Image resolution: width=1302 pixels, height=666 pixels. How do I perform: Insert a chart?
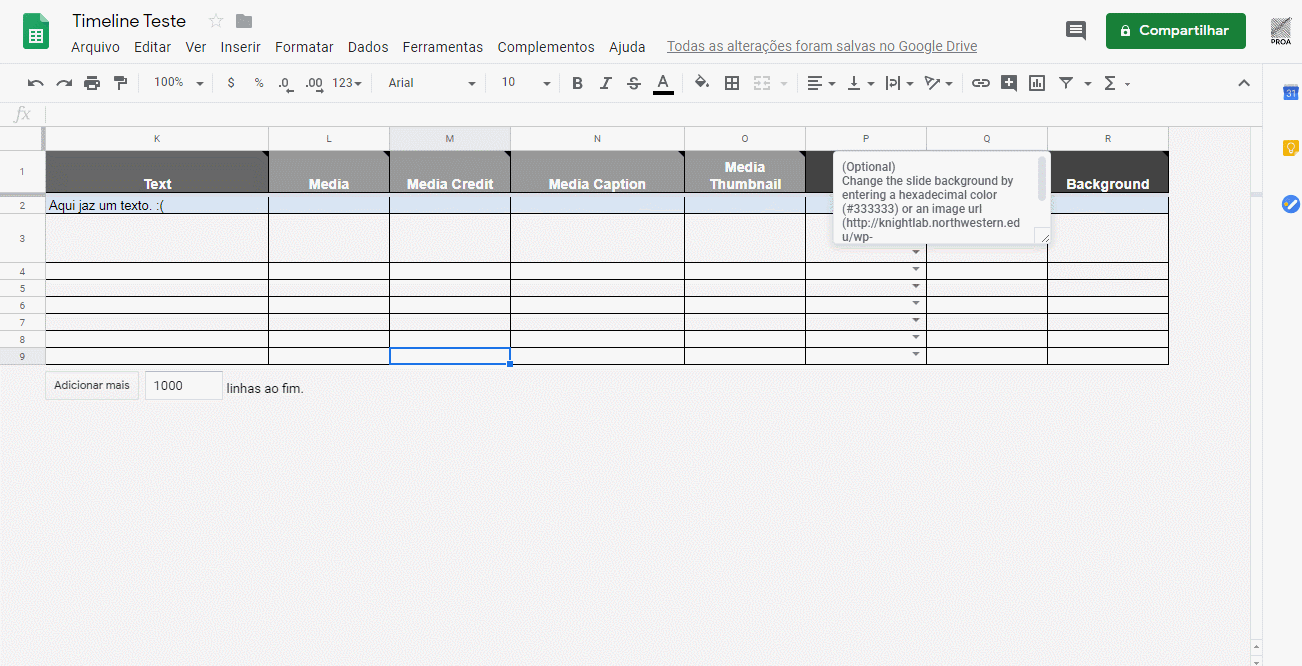click(1037, 83)
